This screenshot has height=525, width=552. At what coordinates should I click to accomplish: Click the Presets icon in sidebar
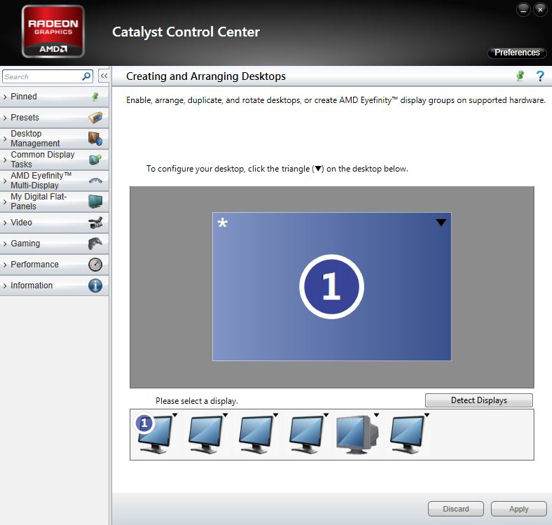coord(95,117)
